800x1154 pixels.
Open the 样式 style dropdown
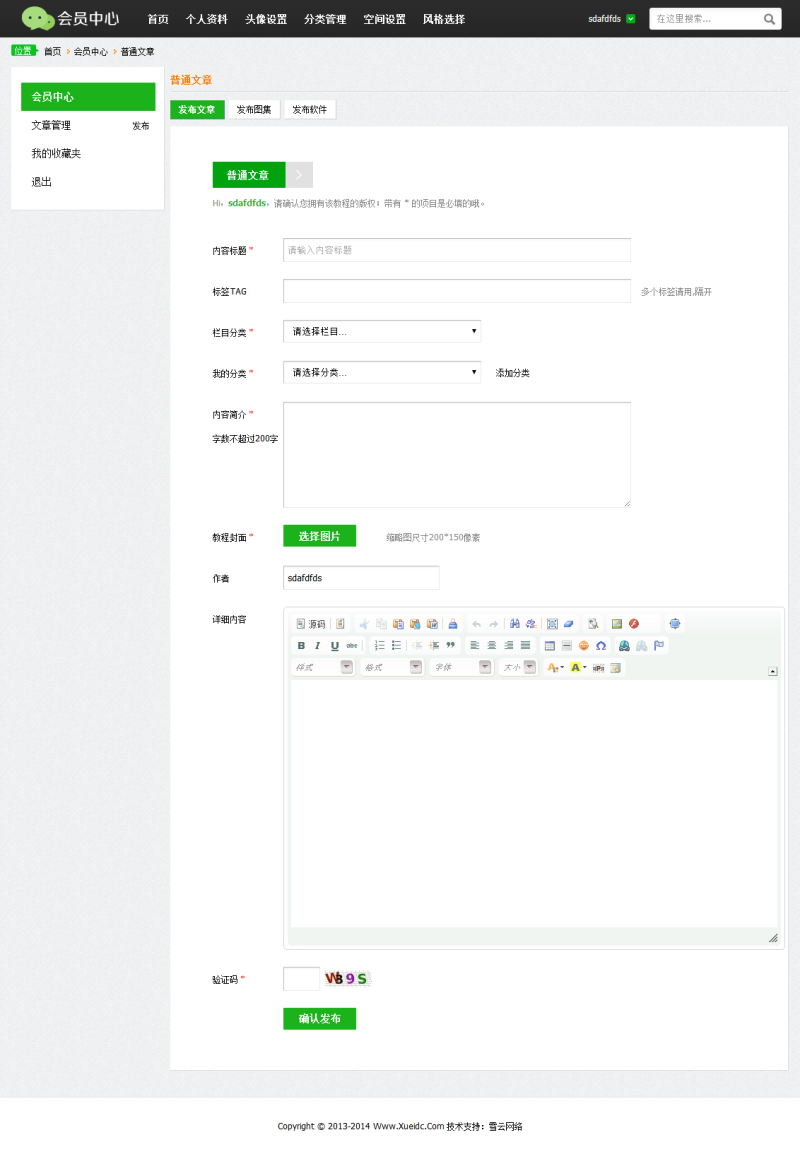click(x=323, y=668)
